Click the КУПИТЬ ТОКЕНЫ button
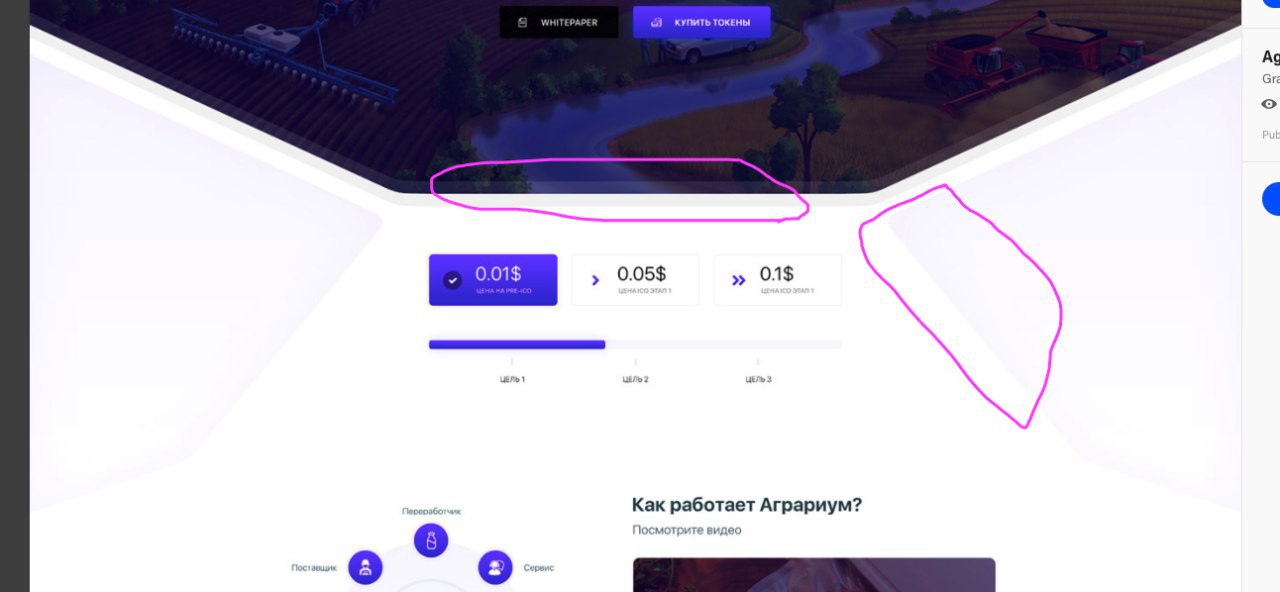This screenshot has height=592, width=1280. tap(701, 22)
